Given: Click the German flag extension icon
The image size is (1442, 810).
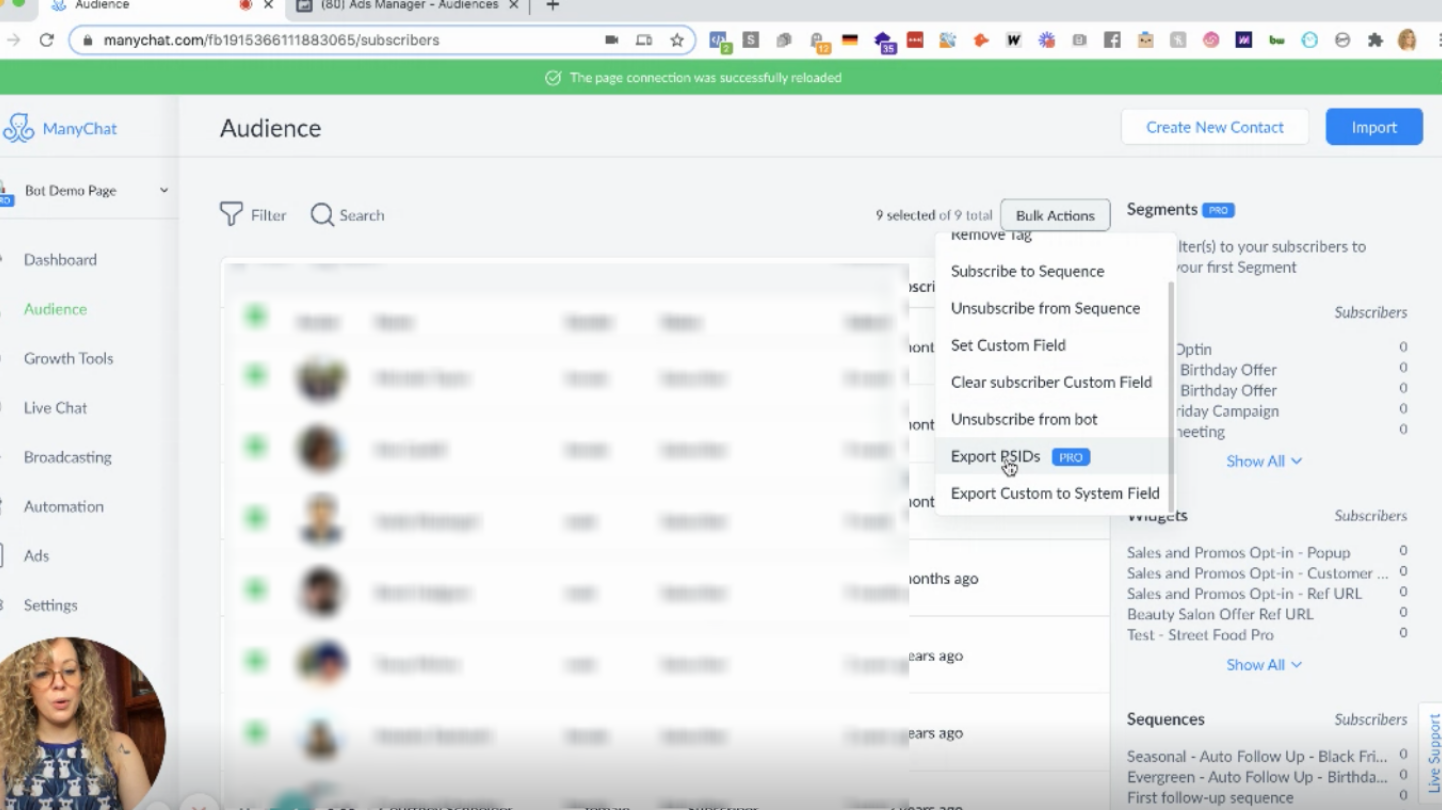Looking at the screenshot, I should [x=850, y=40].
